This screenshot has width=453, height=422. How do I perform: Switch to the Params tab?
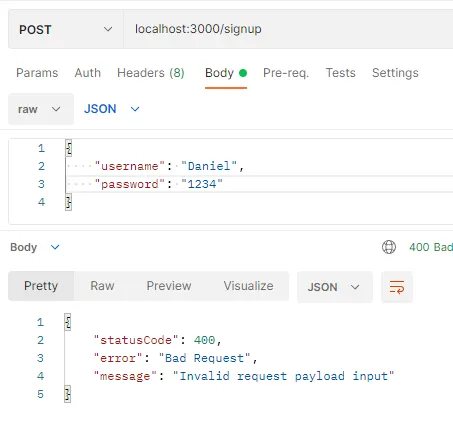tap(37, 73)
